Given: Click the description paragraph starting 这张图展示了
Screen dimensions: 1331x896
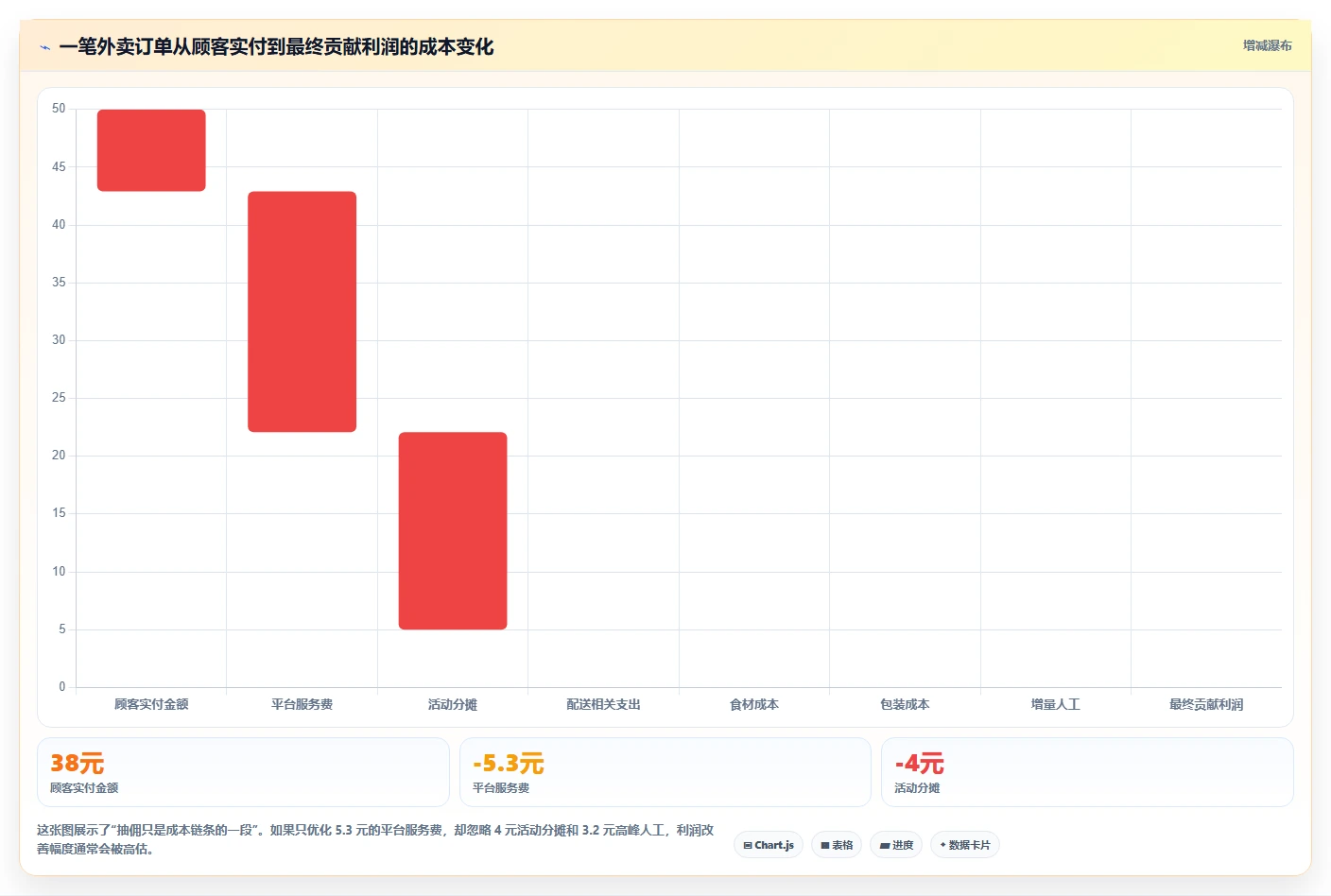Looking at the screenshot, I should [375, 839].
